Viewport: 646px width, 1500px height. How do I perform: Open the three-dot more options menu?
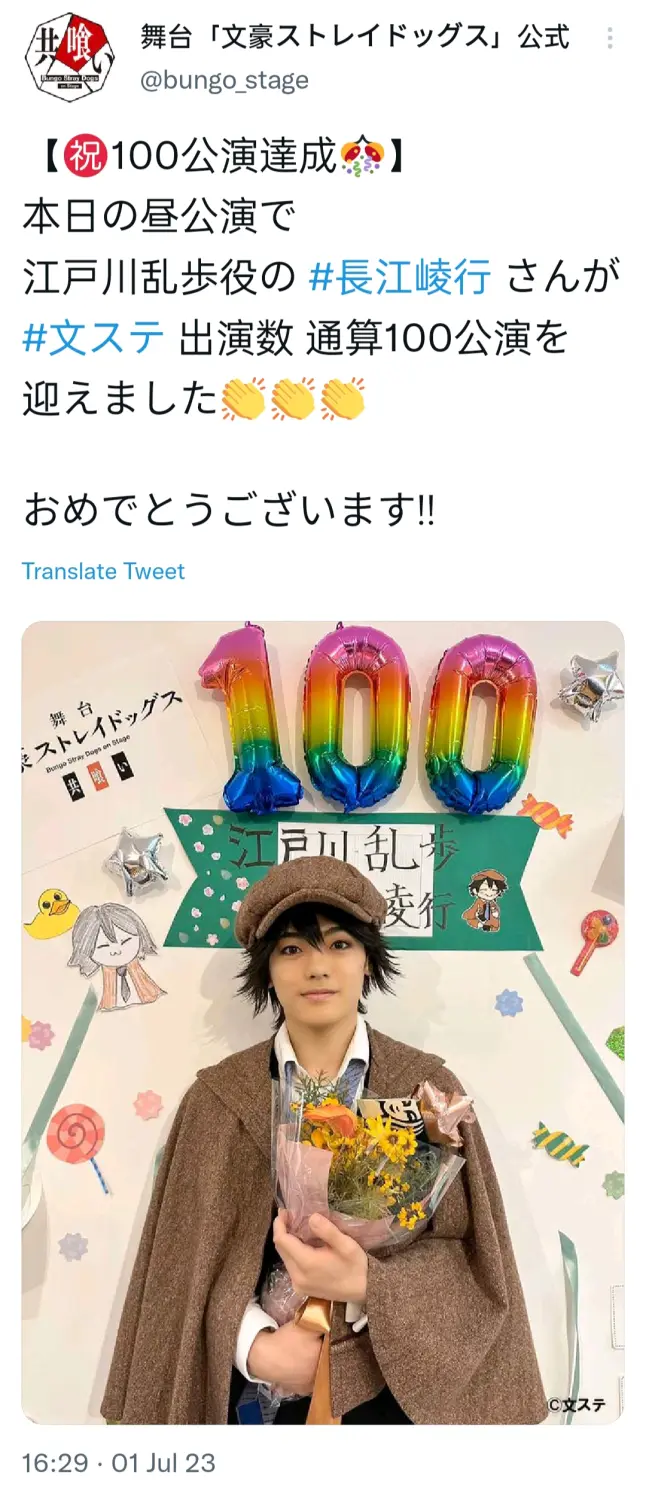(x=610, y=39)
